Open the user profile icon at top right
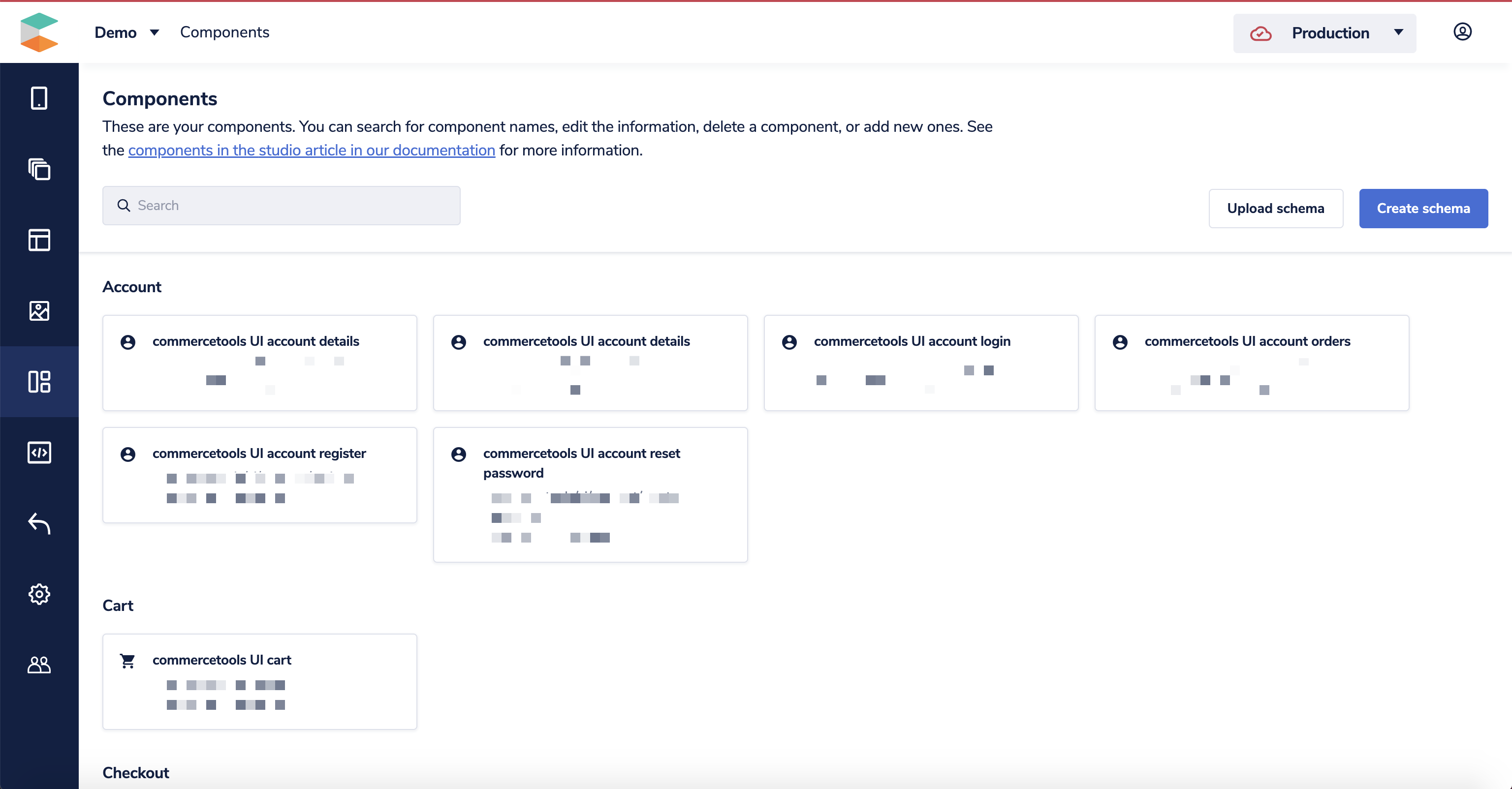The height and width of the screenshot is (789, 1512). pos(1461,31)
